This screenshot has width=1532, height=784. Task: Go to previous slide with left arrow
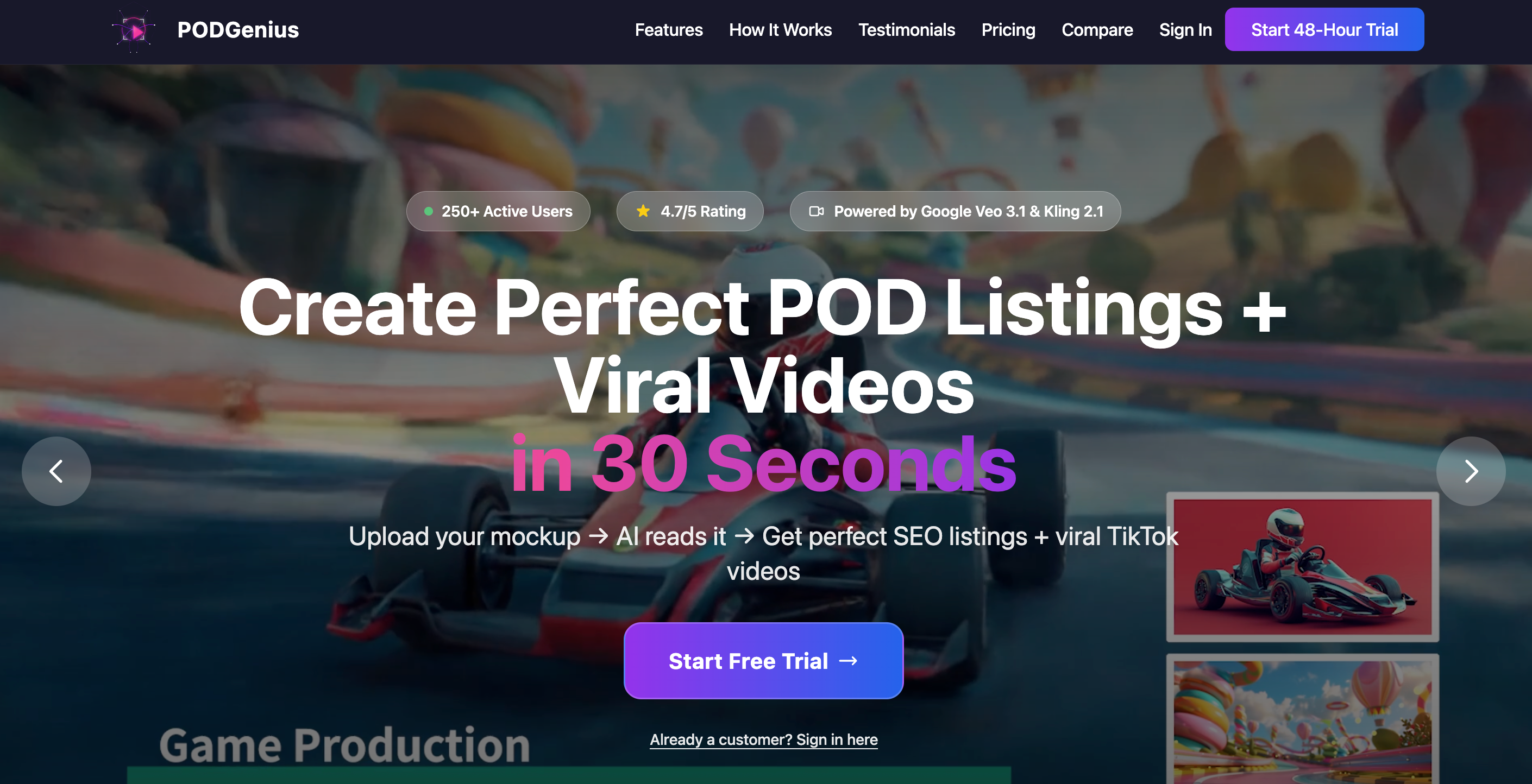pyautogui.click(x=56, y=471)
